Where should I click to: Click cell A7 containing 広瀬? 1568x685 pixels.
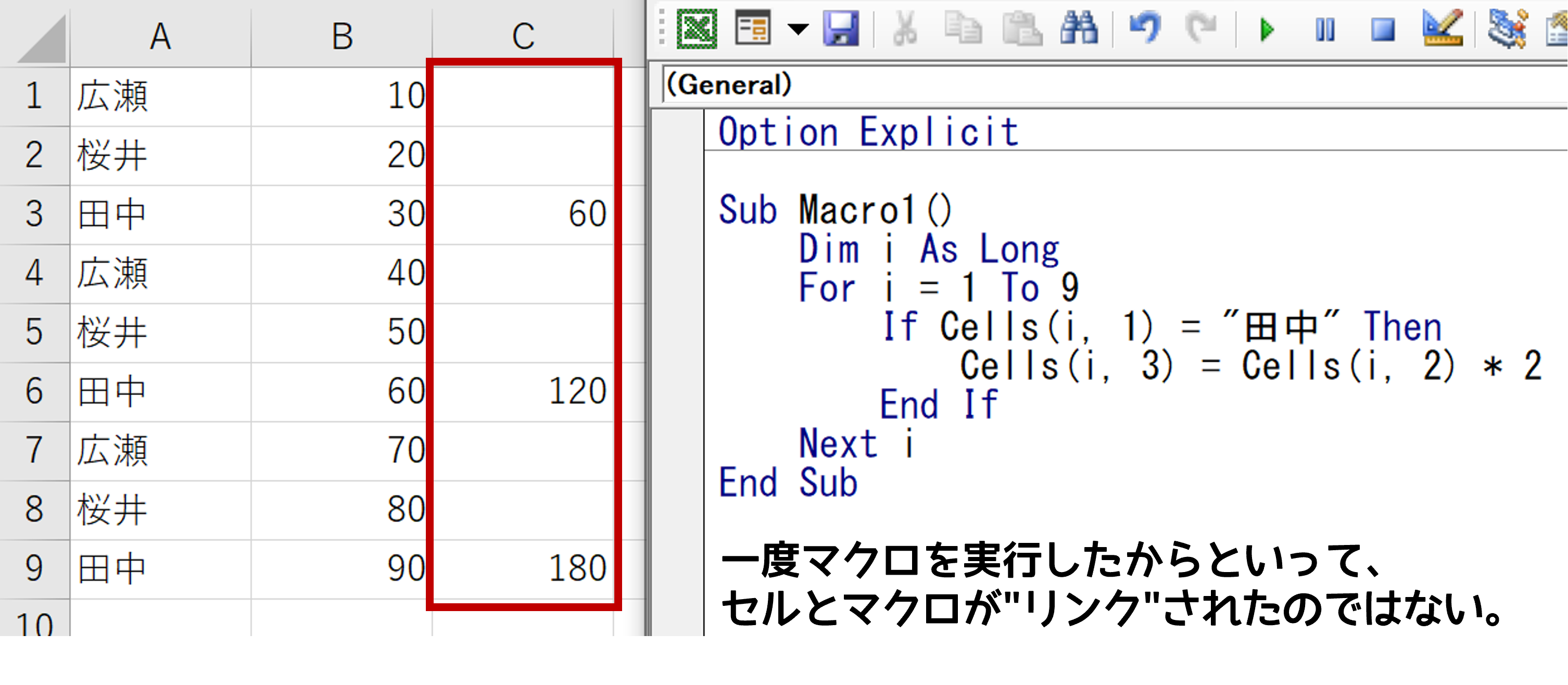coord(161,450)
